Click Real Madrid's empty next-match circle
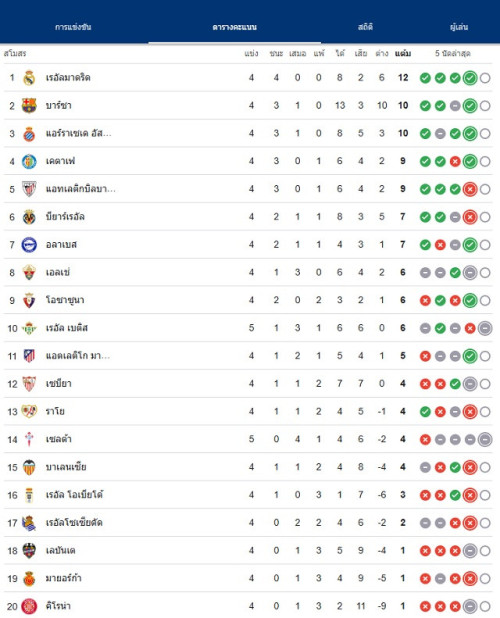The height and width of the screenshot is (618, 500). (485, 78)
